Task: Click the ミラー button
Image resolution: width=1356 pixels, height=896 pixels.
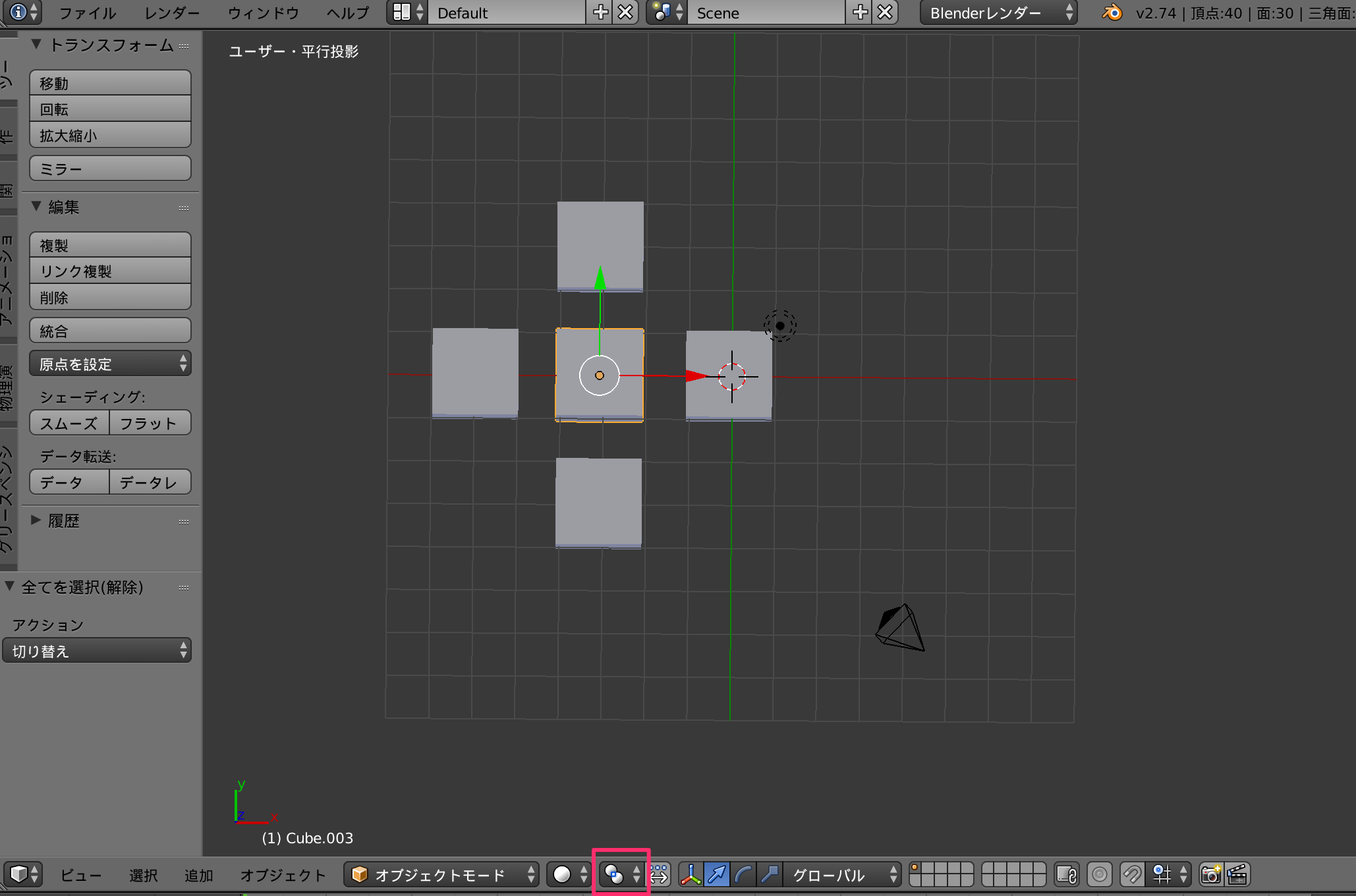Action: (110, 169)
